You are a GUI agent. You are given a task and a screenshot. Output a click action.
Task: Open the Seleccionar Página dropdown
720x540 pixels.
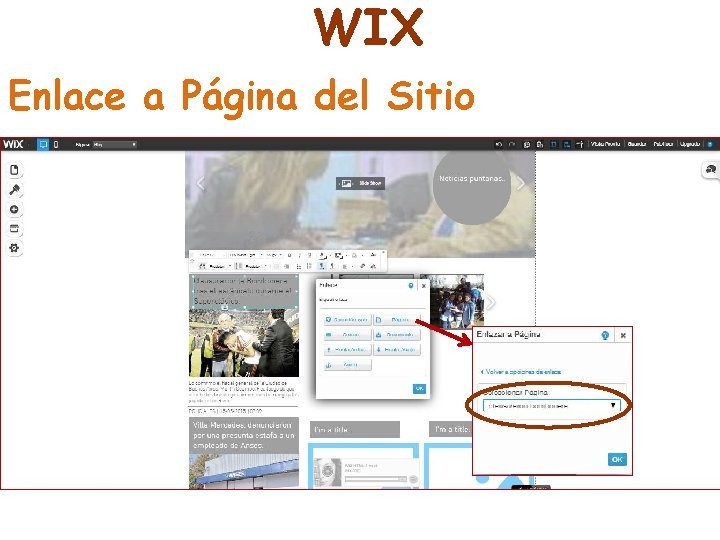(x=551, y=406)
